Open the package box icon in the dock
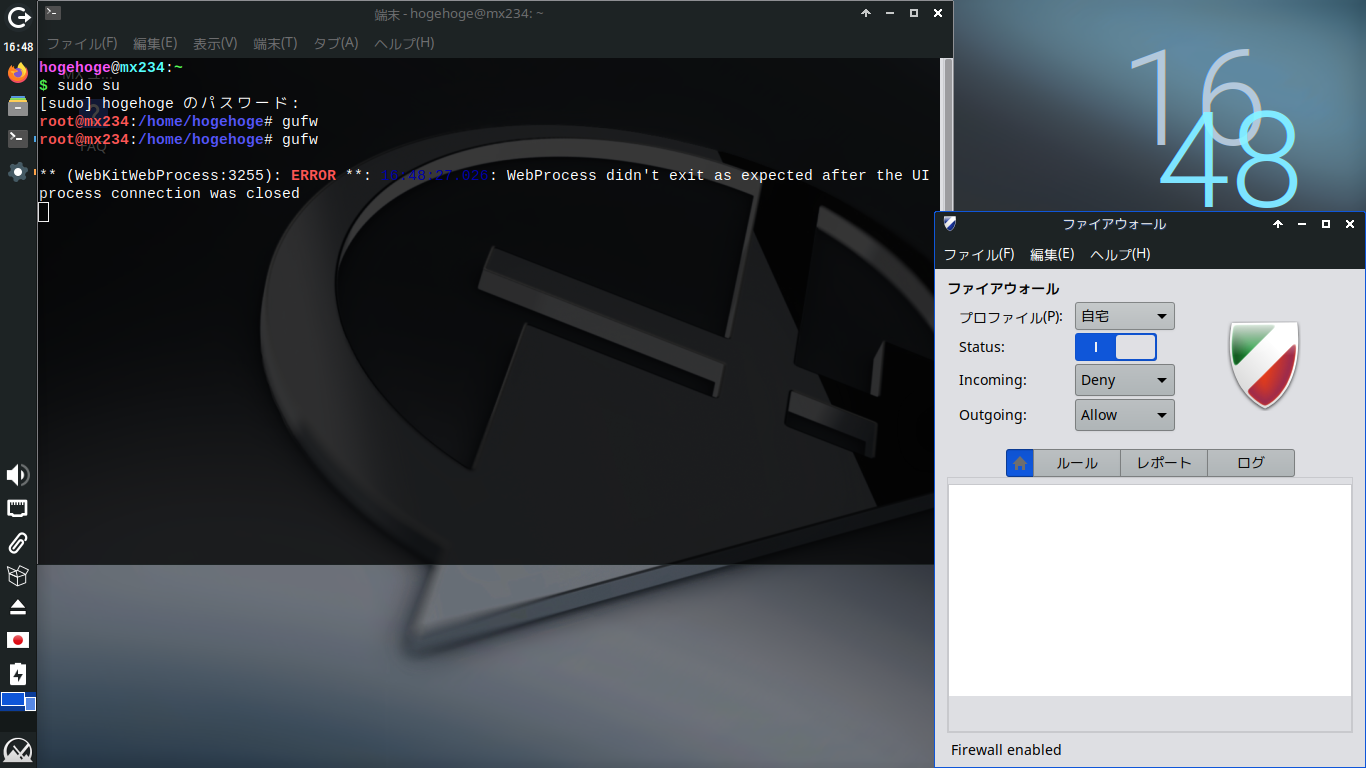The width and height of the screenshot is (1366, 768). 16,575
